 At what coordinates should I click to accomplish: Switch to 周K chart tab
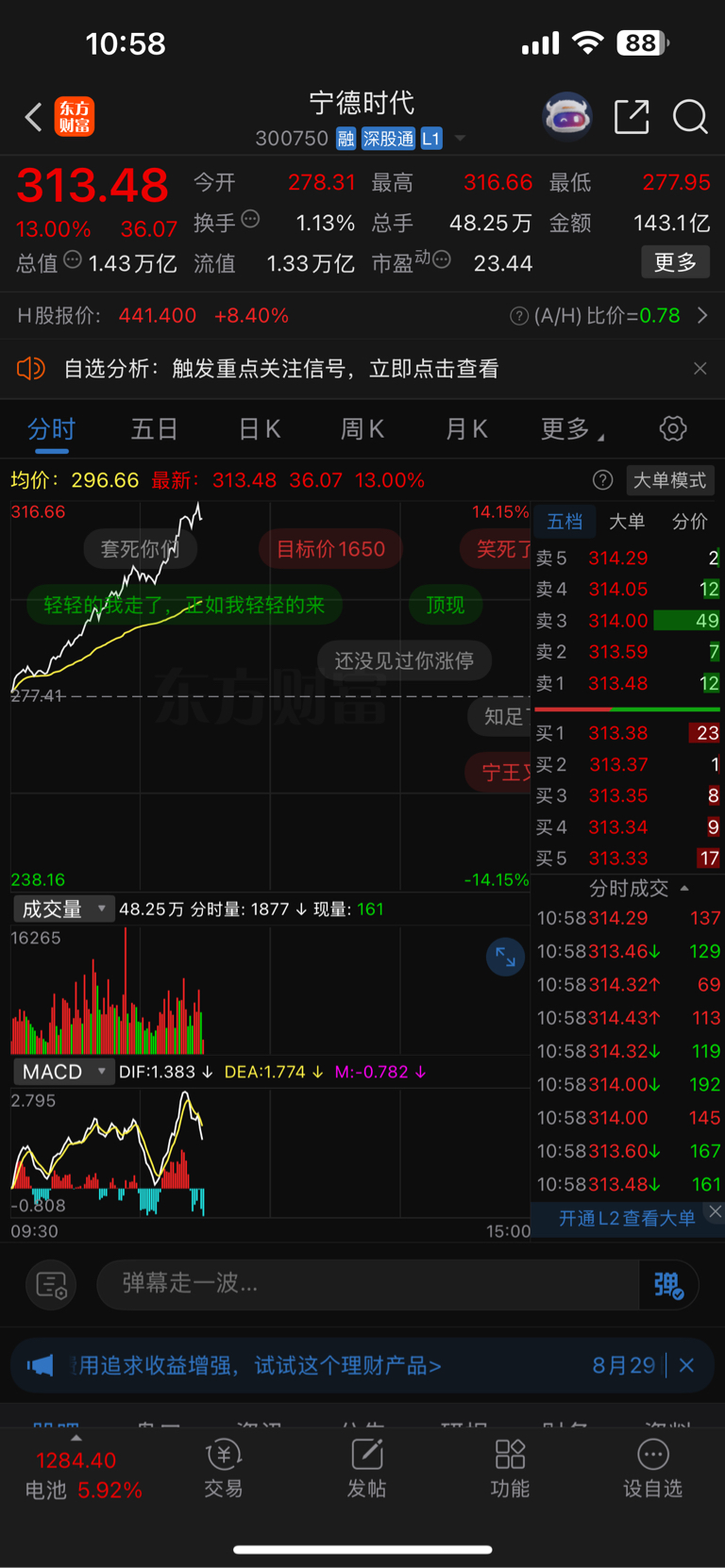[362, 429]
